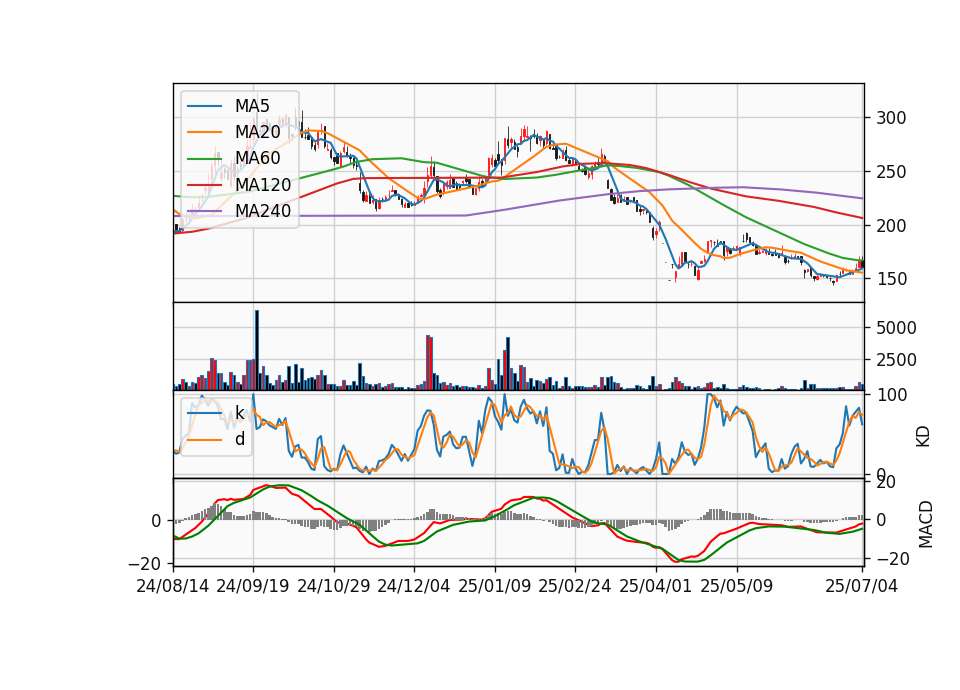Image resolution: width=960 pixels, height=690 pixels.
Task: Click the 150 price axis tick
Action: [x=891, y=279]
